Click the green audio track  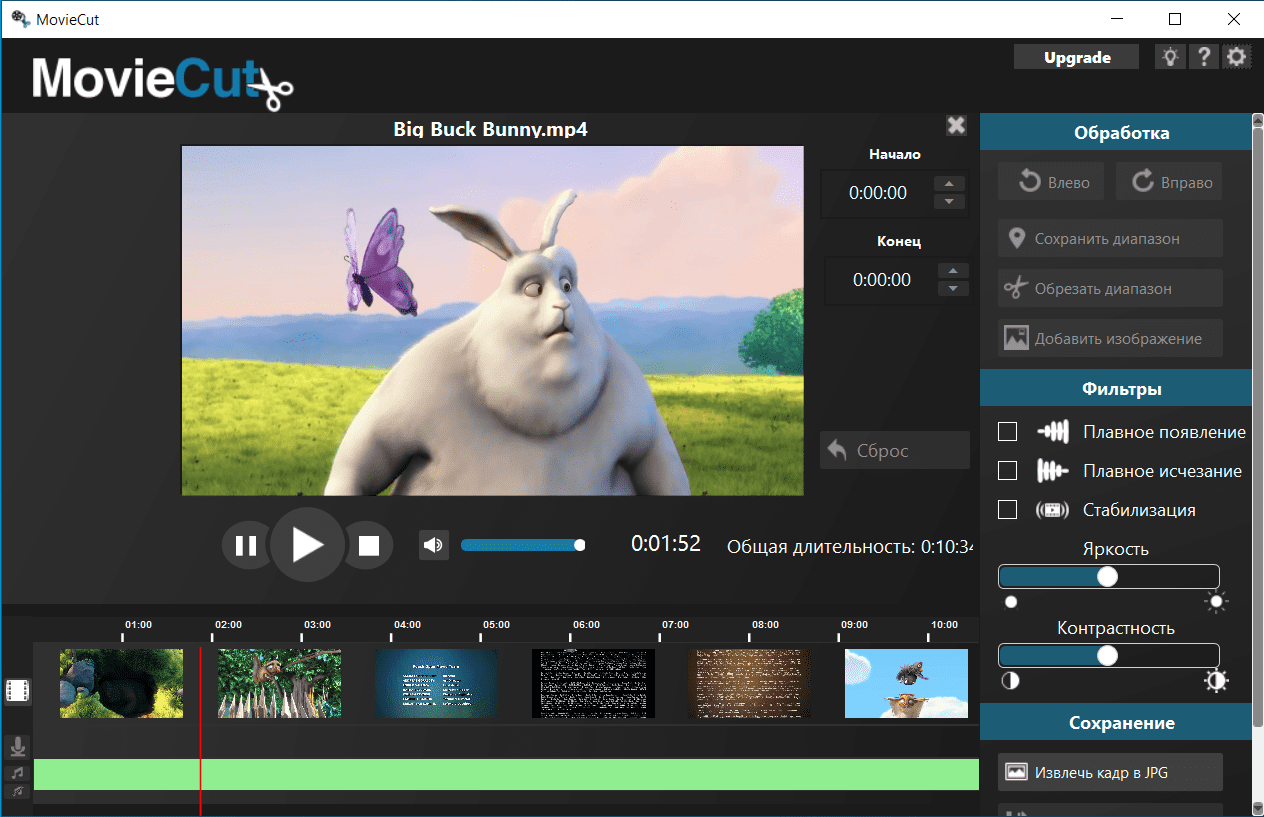click(506, 775)
